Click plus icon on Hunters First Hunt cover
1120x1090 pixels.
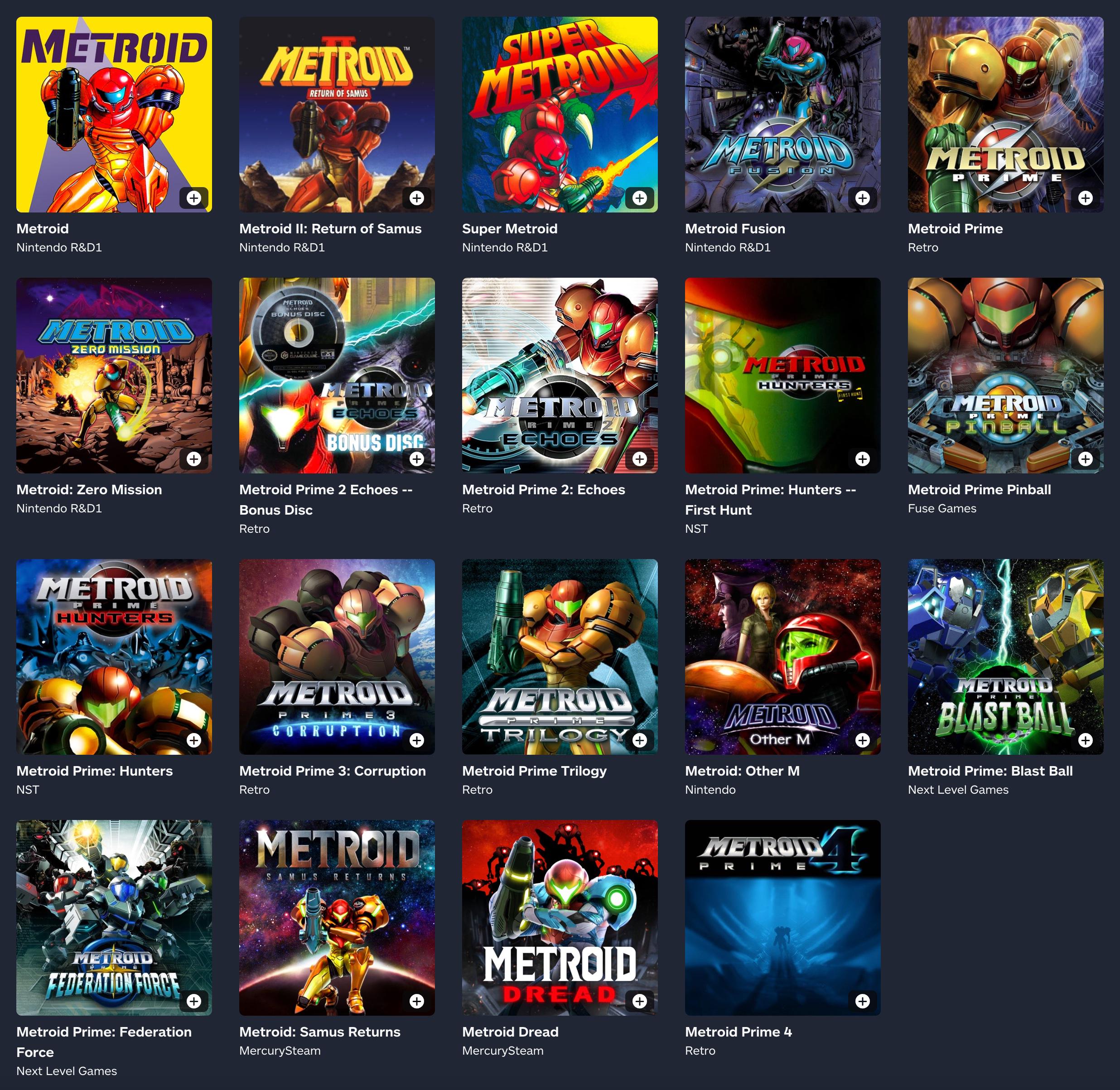point(862,459)
